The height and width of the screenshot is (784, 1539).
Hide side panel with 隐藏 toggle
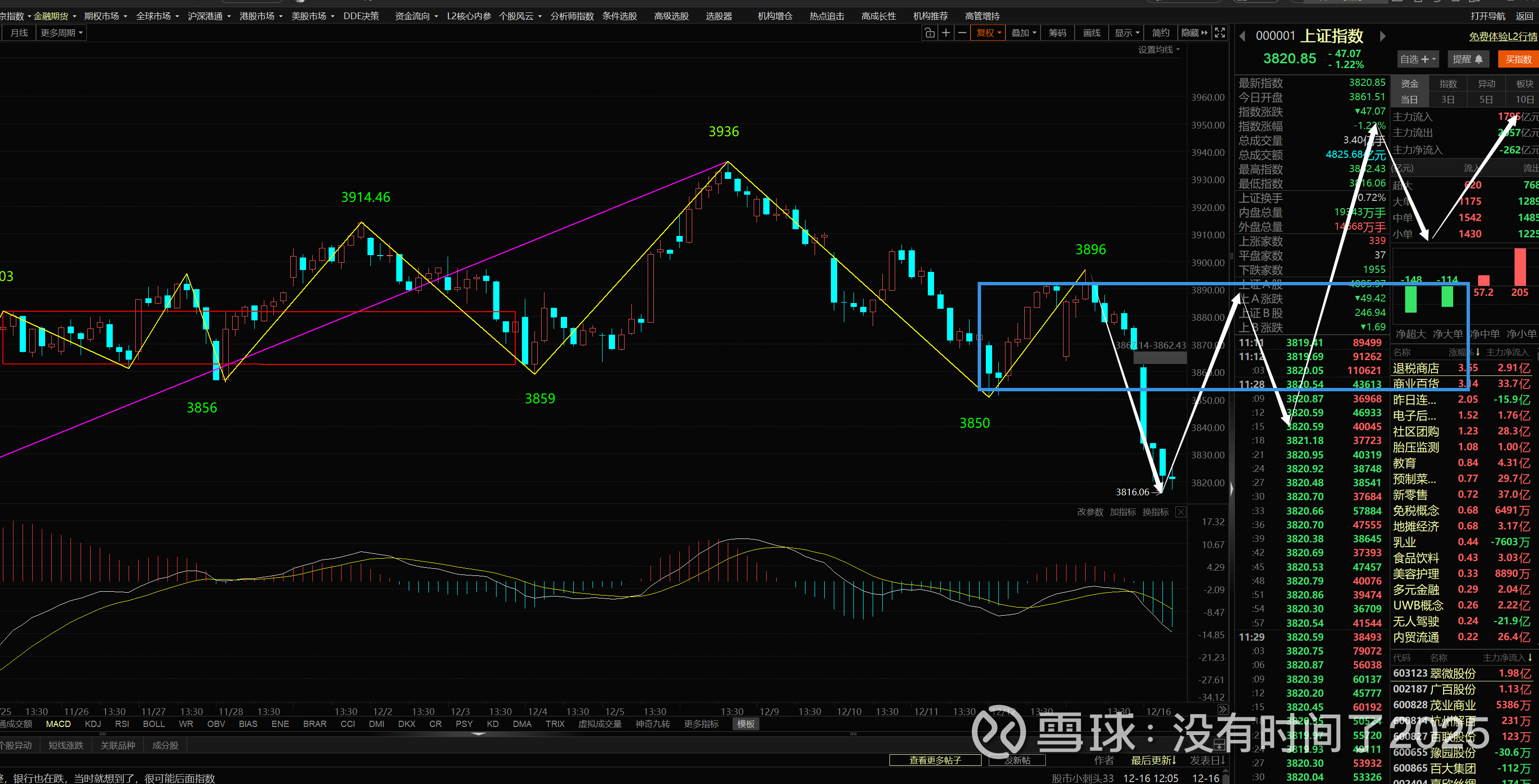pyautogui.click(x=1194, y=33)
